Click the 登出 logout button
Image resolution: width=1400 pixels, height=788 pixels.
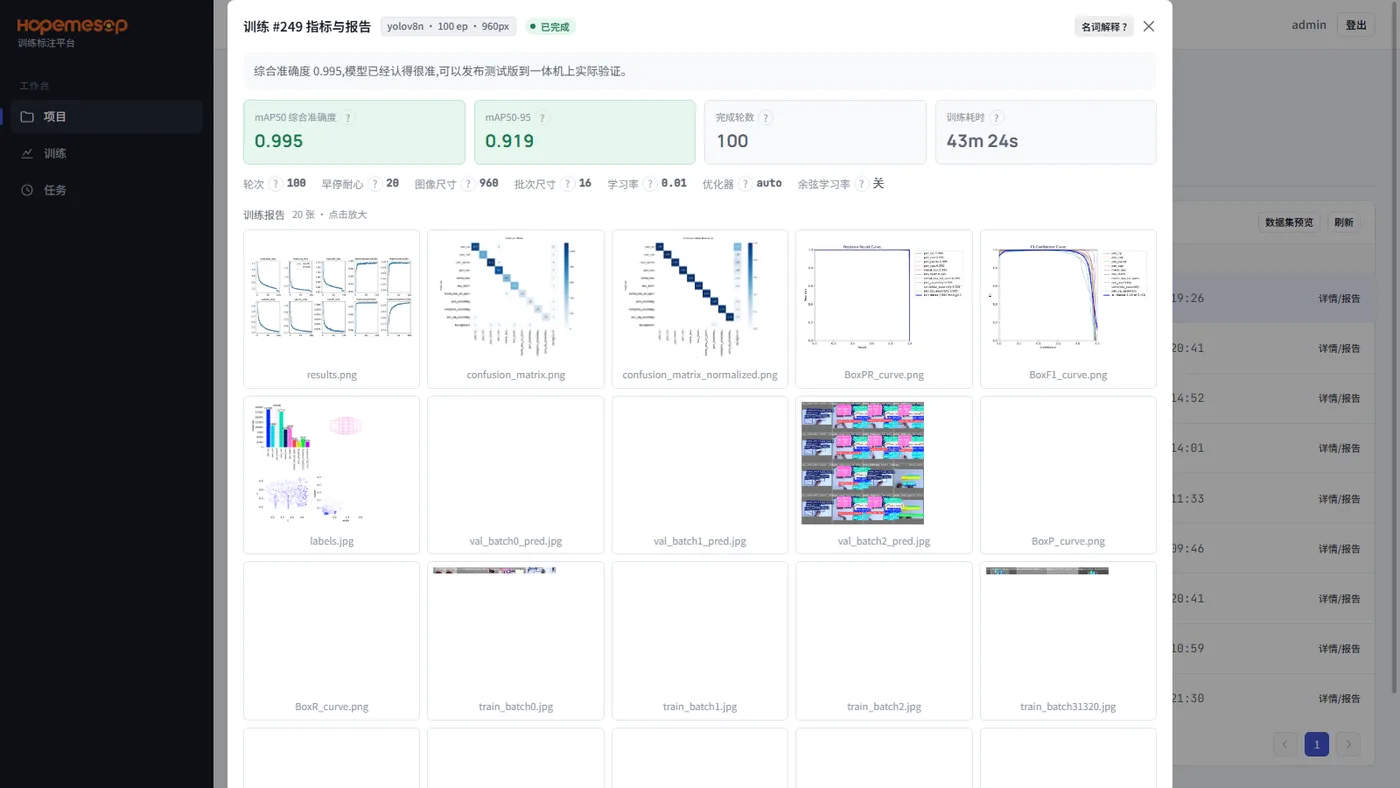coord(1356,25)
